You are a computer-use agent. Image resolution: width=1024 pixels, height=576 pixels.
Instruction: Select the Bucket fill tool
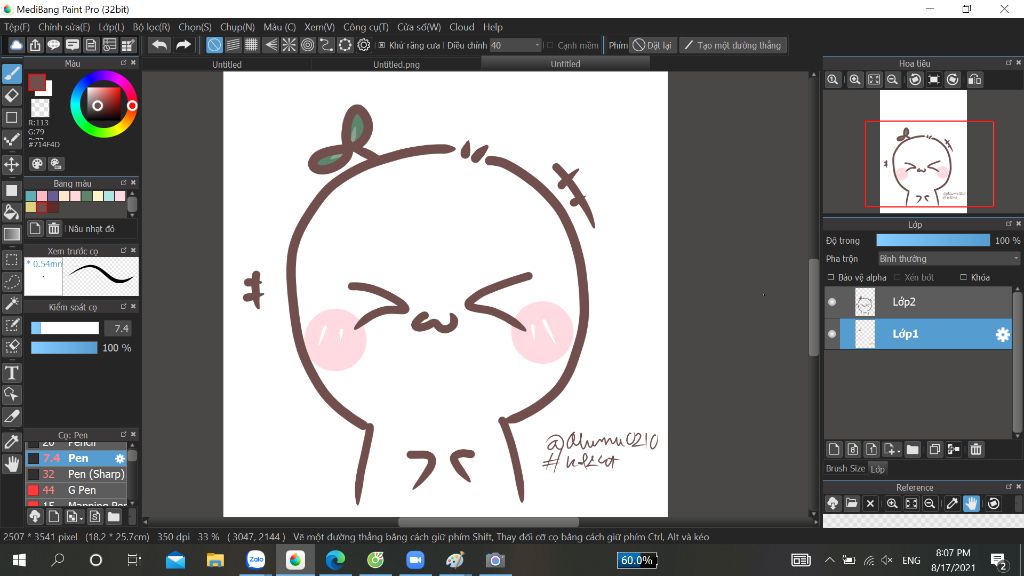12,212
